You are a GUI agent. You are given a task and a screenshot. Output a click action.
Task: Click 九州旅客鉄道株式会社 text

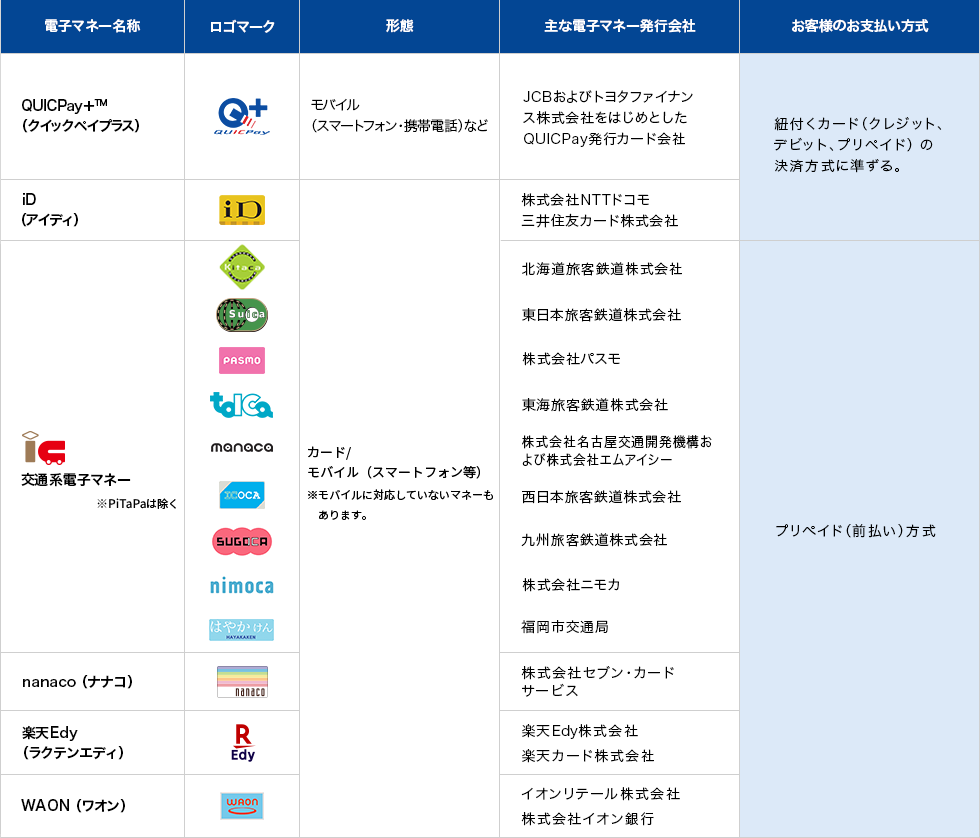click(x=594, y=541)
